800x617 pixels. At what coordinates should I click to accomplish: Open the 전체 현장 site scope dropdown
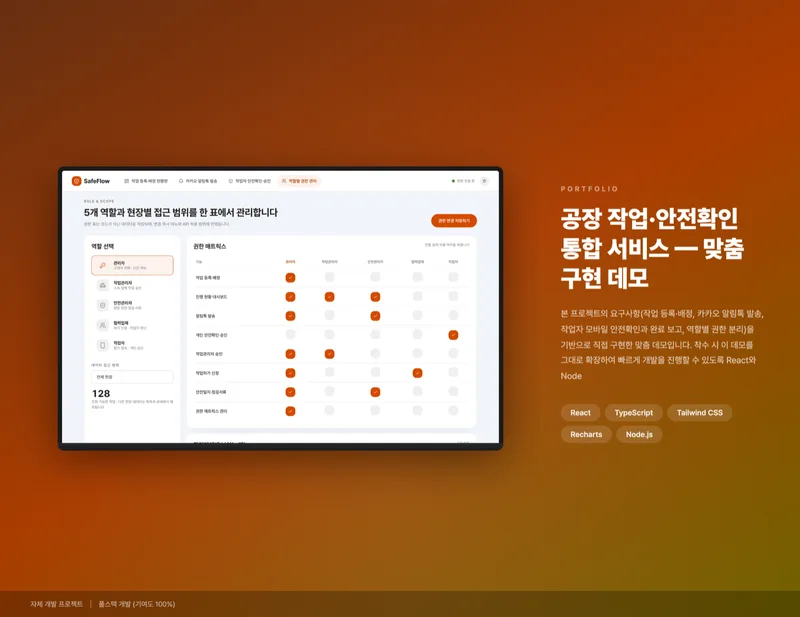(132, 377)
